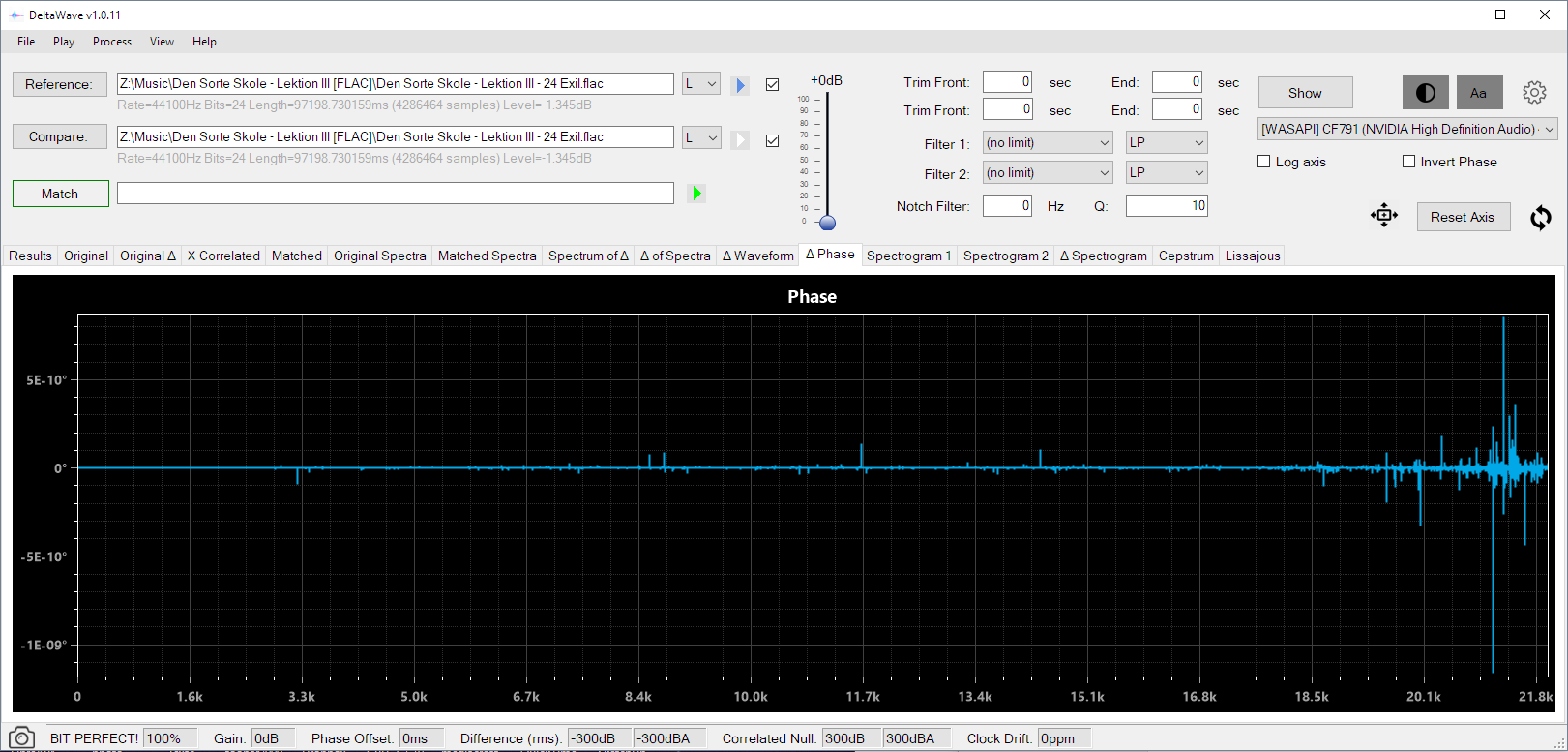Click the Match button
1568x752 pixels.
click(x=60, y=194)
